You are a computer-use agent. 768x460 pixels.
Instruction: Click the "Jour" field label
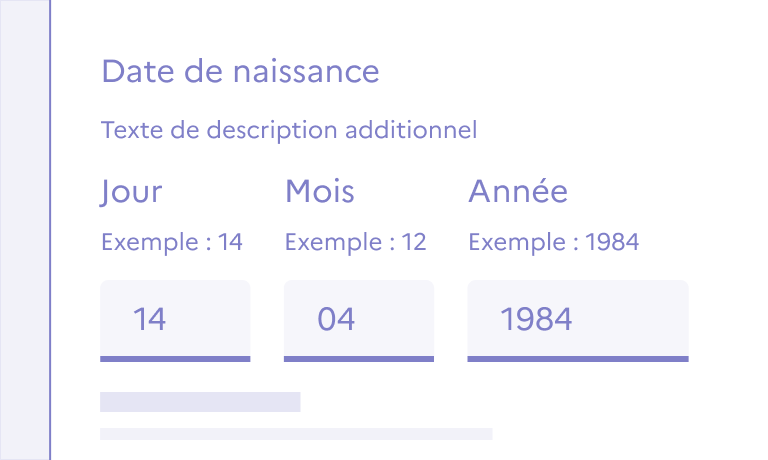coord(131,191)
